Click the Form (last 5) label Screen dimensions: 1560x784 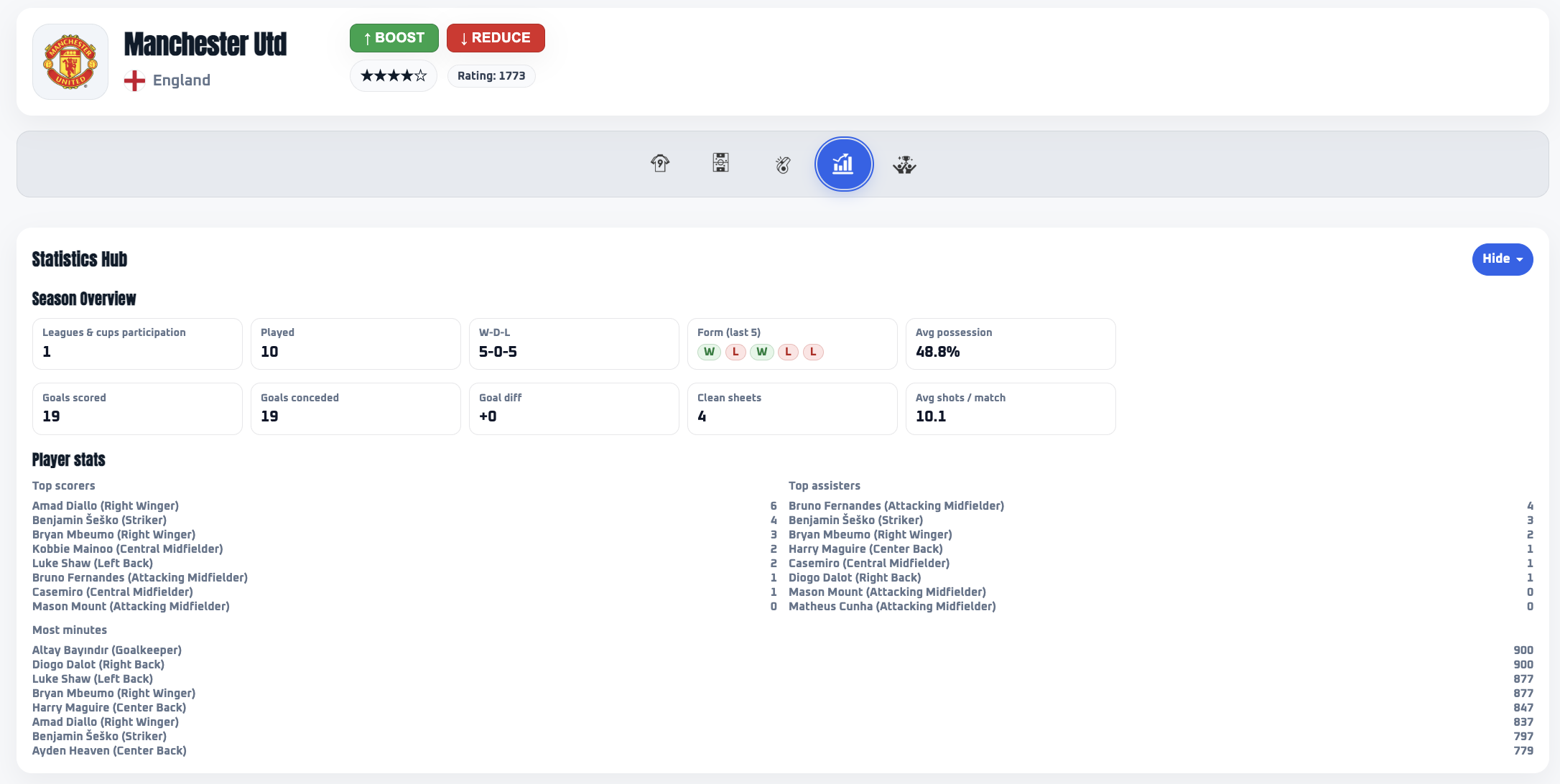click(x=729, y=332)
